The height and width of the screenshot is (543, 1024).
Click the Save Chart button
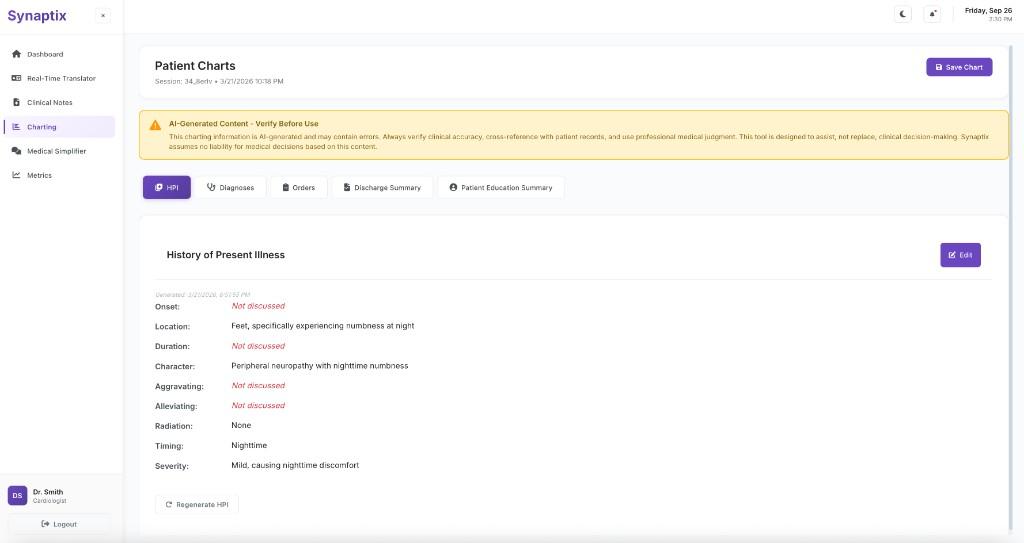coord(958,67)
